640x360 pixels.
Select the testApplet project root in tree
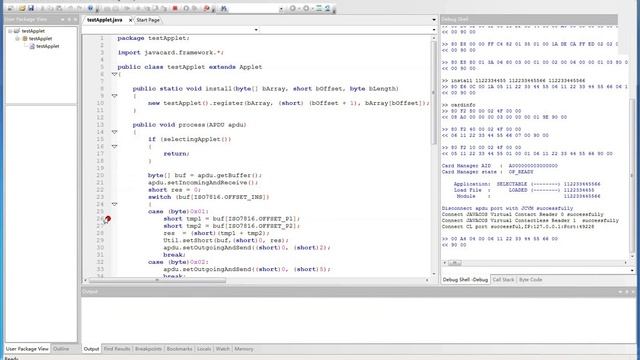coord(33,31)
